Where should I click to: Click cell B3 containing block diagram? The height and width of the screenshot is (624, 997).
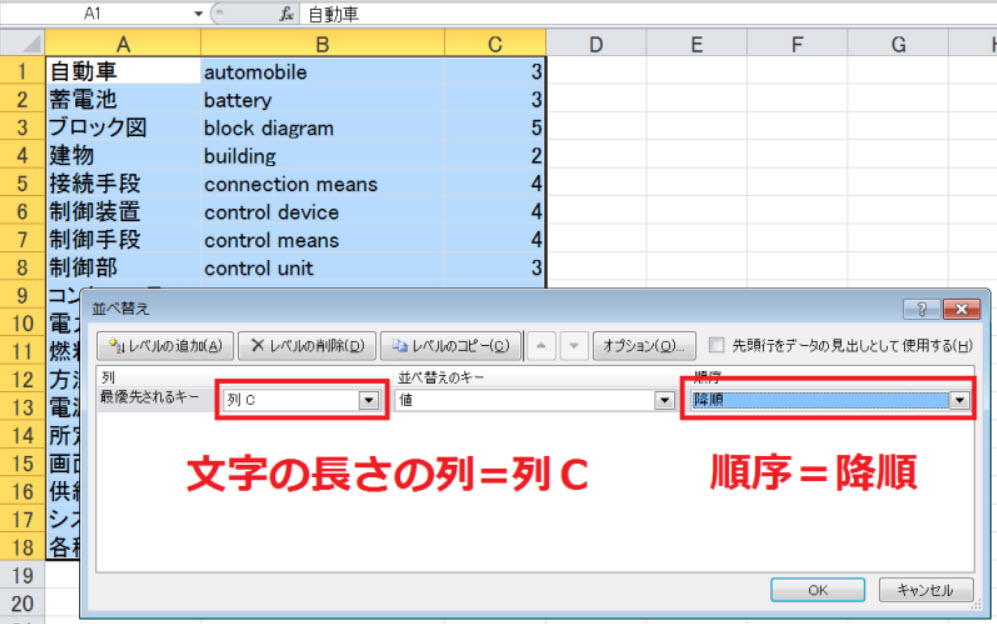coord(322,128)
